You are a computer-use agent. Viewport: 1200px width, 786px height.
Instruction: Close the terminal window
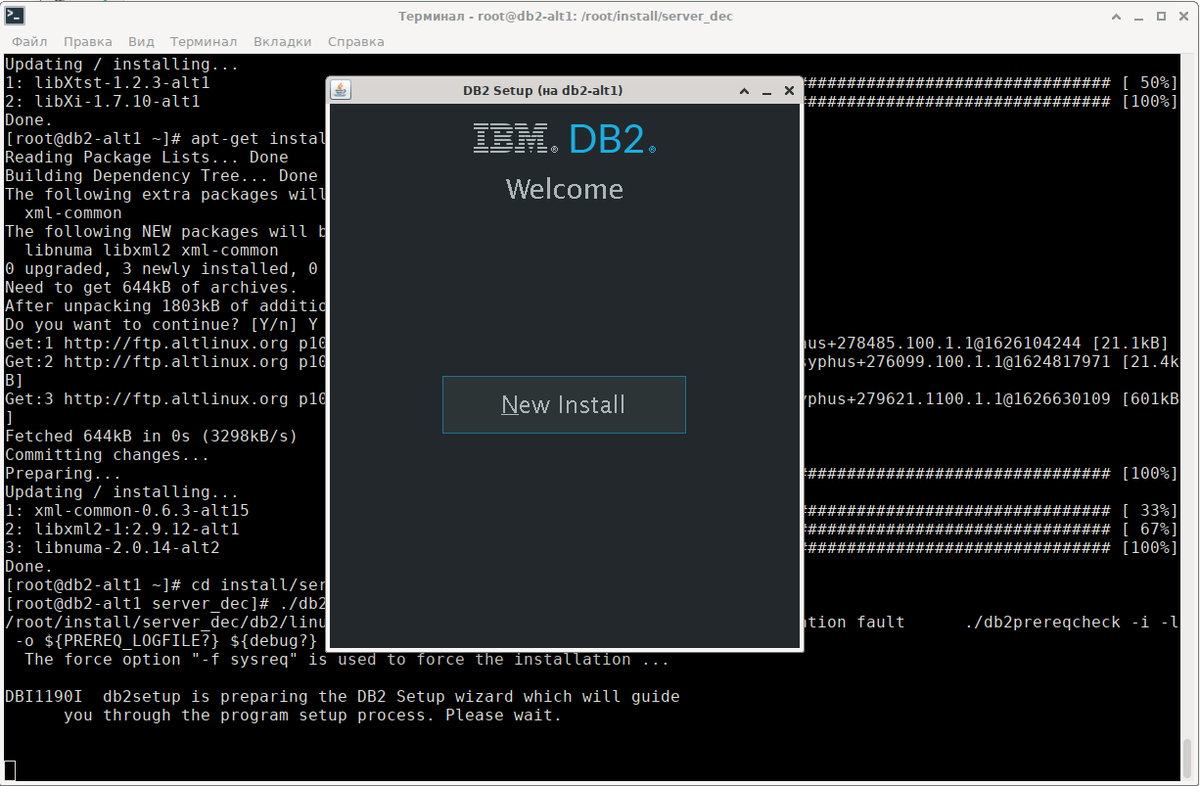point(1184,16)
